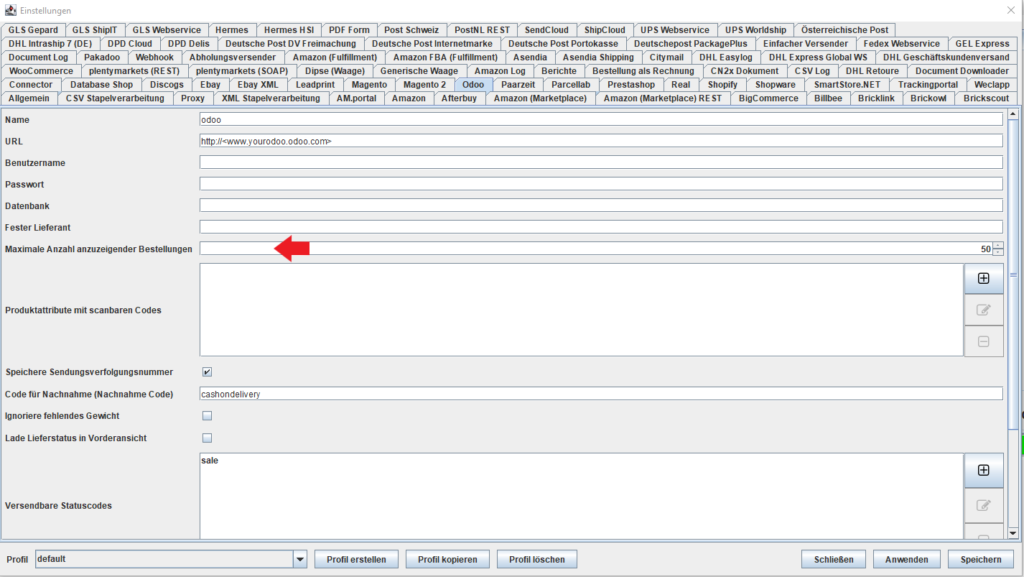This screenshot has width=1024, height=577.
Task: Click the Profil kopieren button
Action: click(x=447, y=559)
